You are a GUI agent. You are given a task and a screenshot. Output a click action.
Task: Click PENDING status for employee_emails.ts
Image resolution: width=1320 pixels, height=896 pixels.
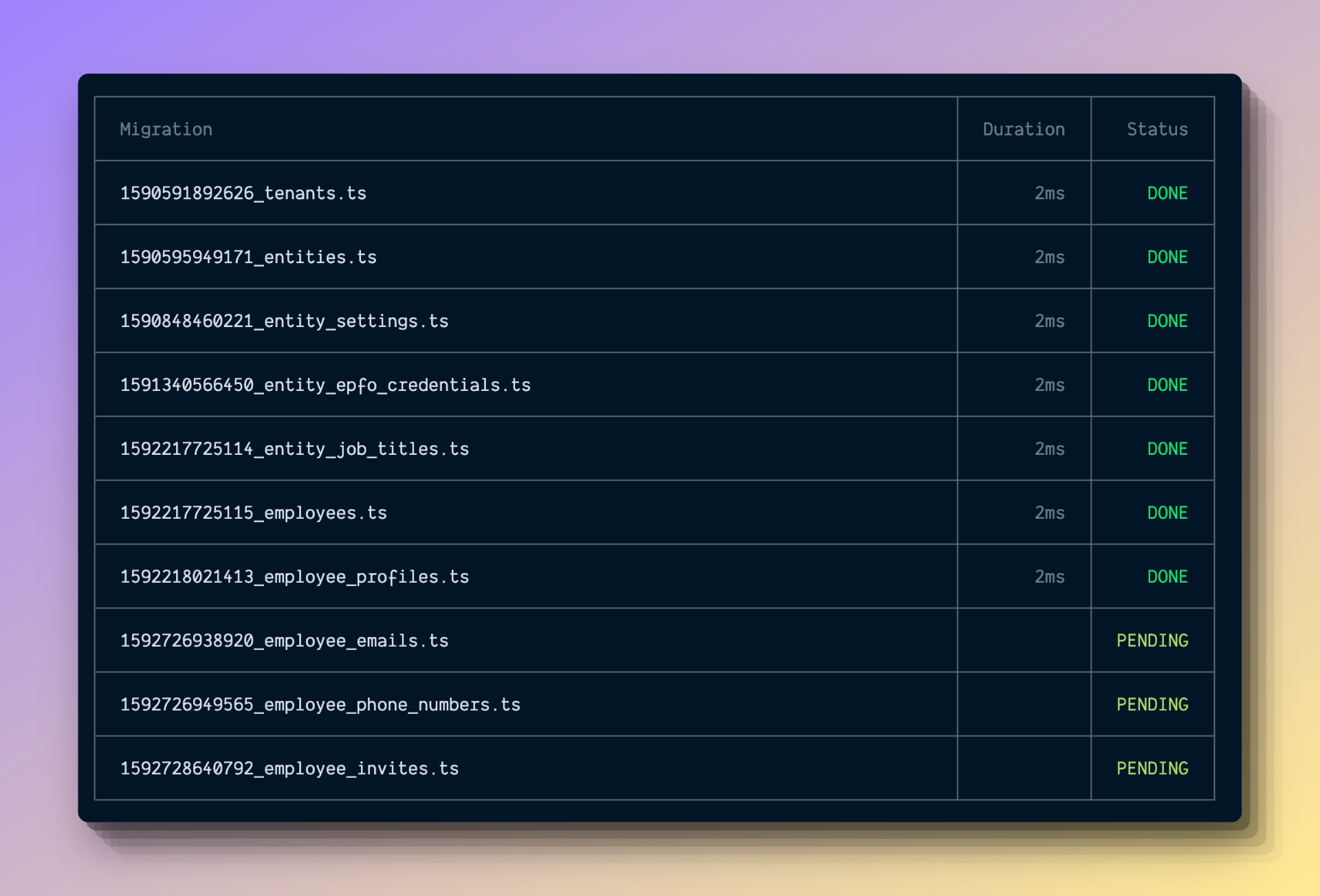pos(1152,640)
